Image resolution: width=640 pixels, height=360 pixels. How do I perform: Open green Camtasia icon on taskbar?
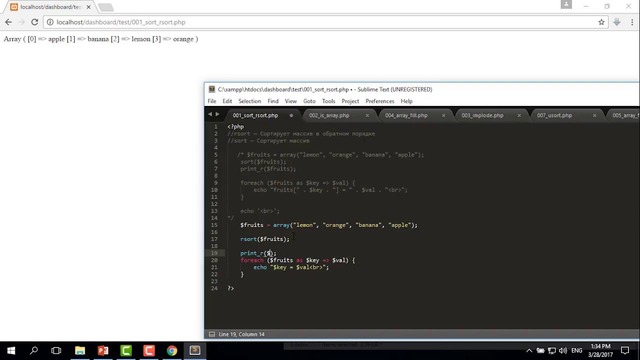126,351
